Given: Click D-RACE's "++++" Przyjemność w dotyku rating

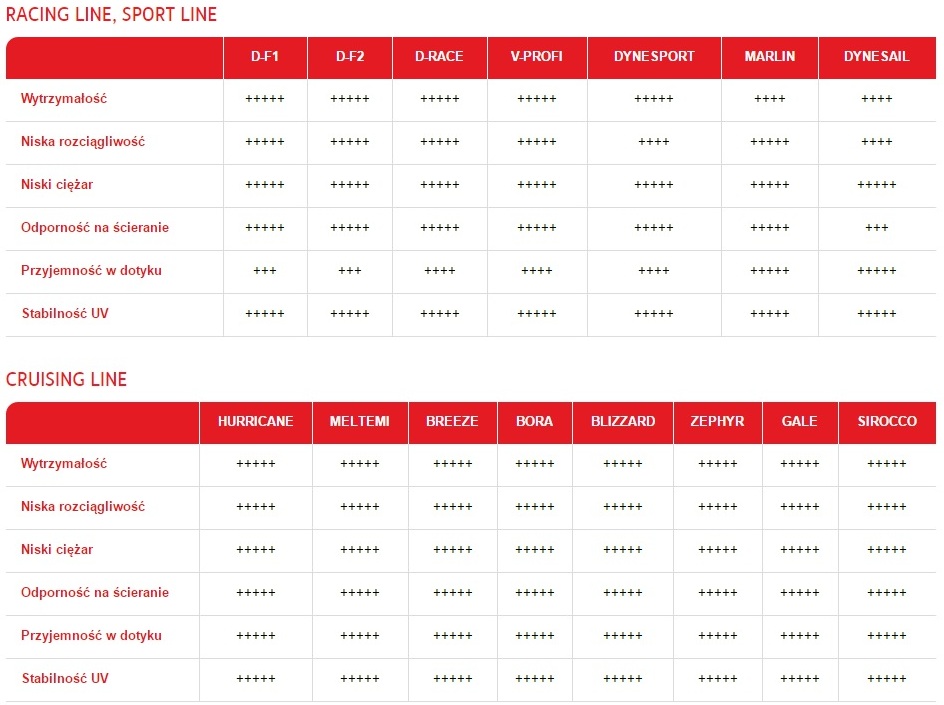Looking at the screenshot, I should 440,271.
